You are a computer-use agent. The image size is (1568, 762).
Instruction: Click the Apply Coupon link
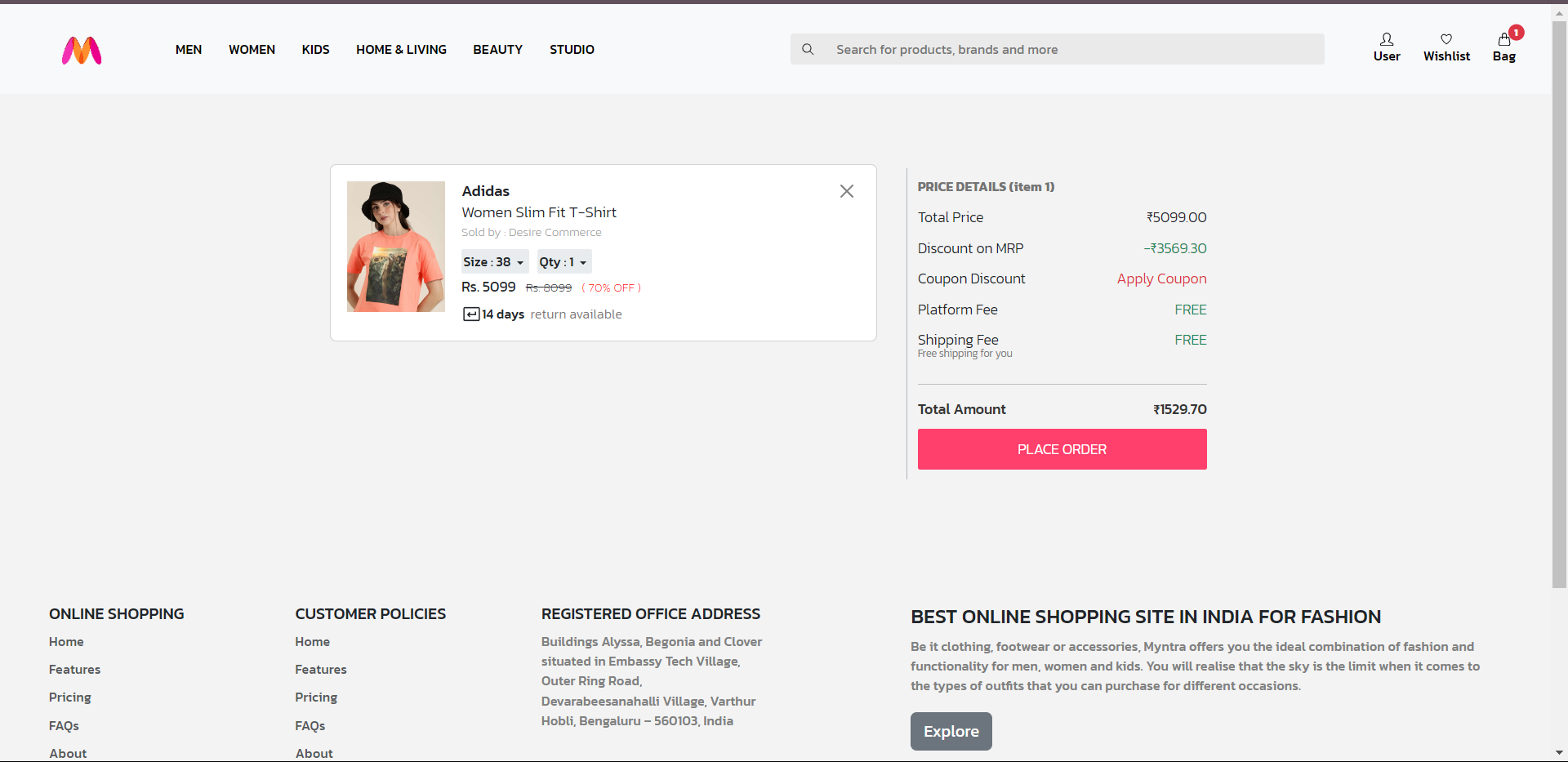click(1161, 279)
